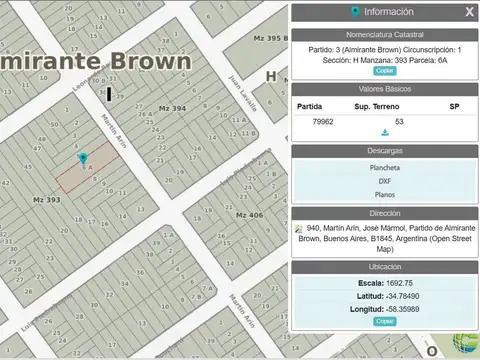The image size is (480, 360).
Task: Select the Mz 406 block label
Action: pos(249,215)
